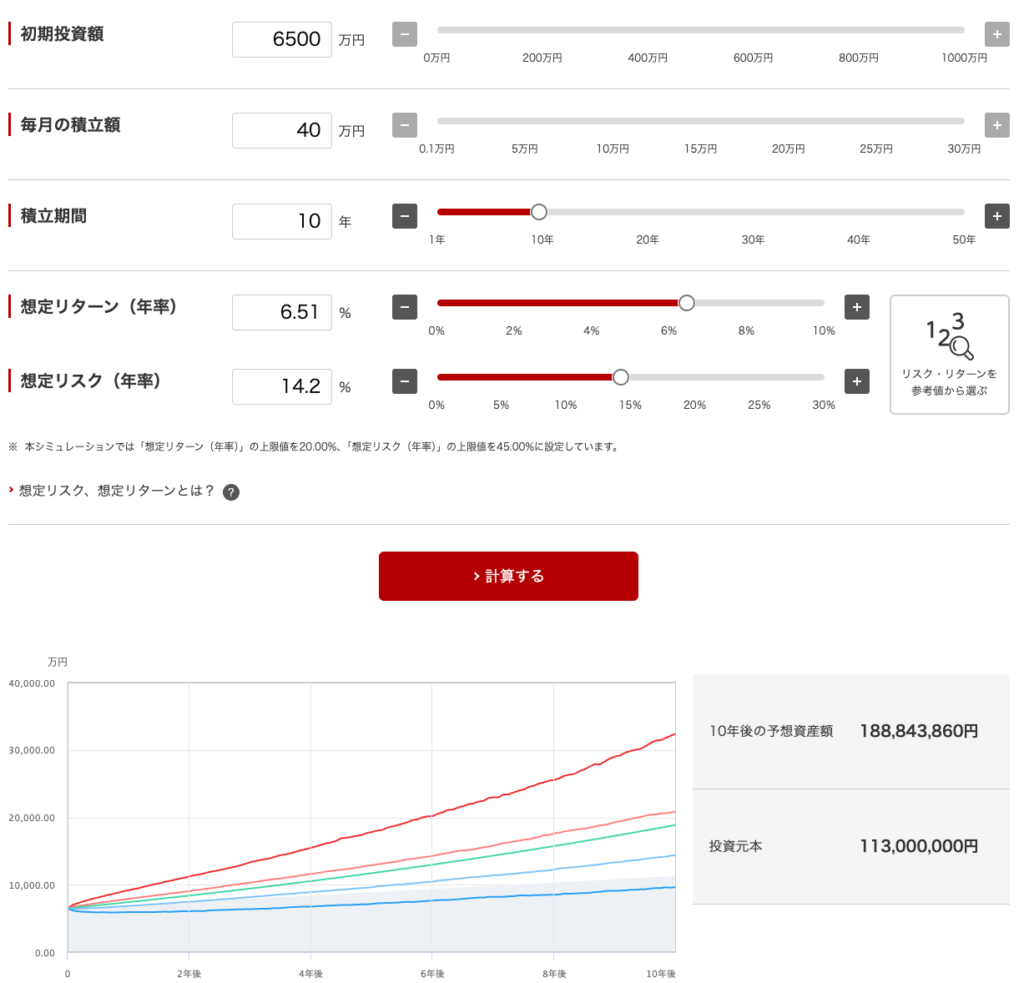Image resolution: width=1024 pixels, height=983 pixels.
Task: Open リスク・リターンを参考値から選ぶ panel
Action: tap(949, 354)
